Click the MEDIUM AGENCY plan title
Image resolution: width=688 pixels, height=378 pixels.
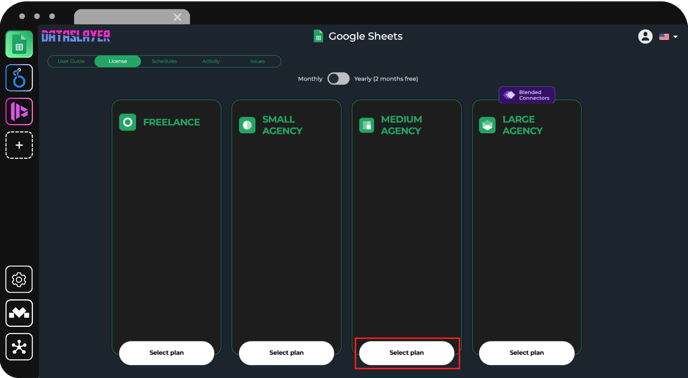point(401,125)
